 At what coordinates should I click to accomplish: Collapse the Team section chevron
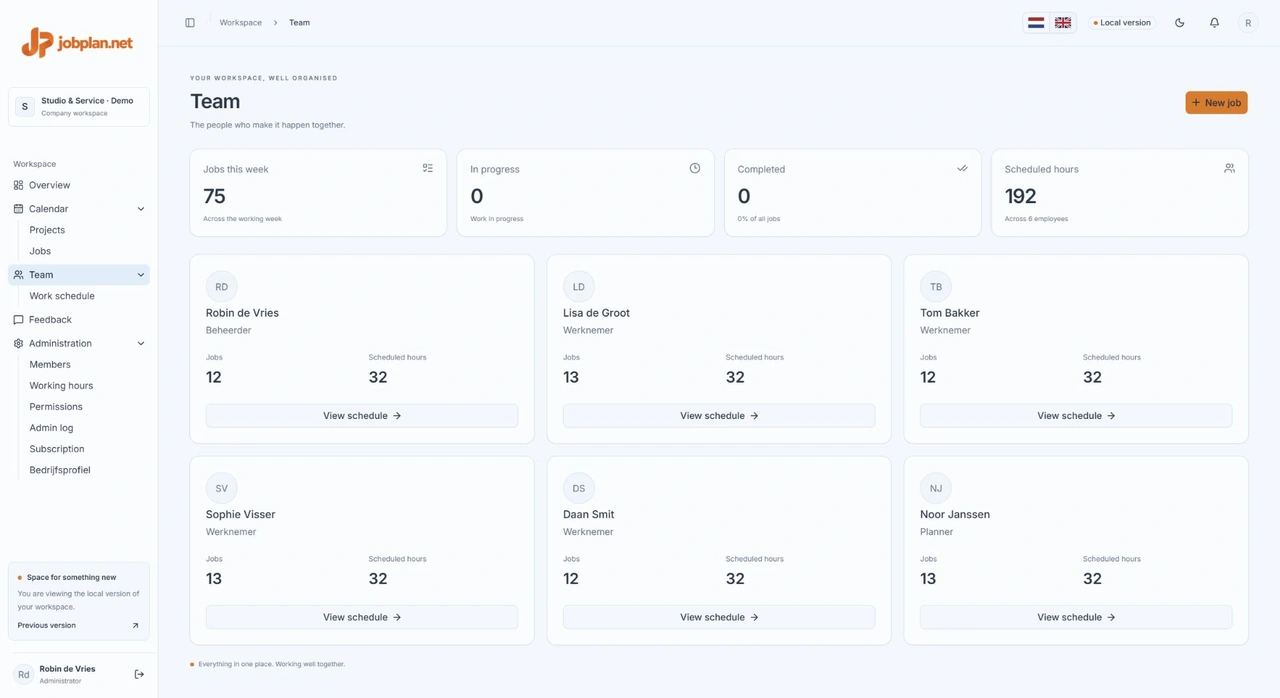point(141,275)
